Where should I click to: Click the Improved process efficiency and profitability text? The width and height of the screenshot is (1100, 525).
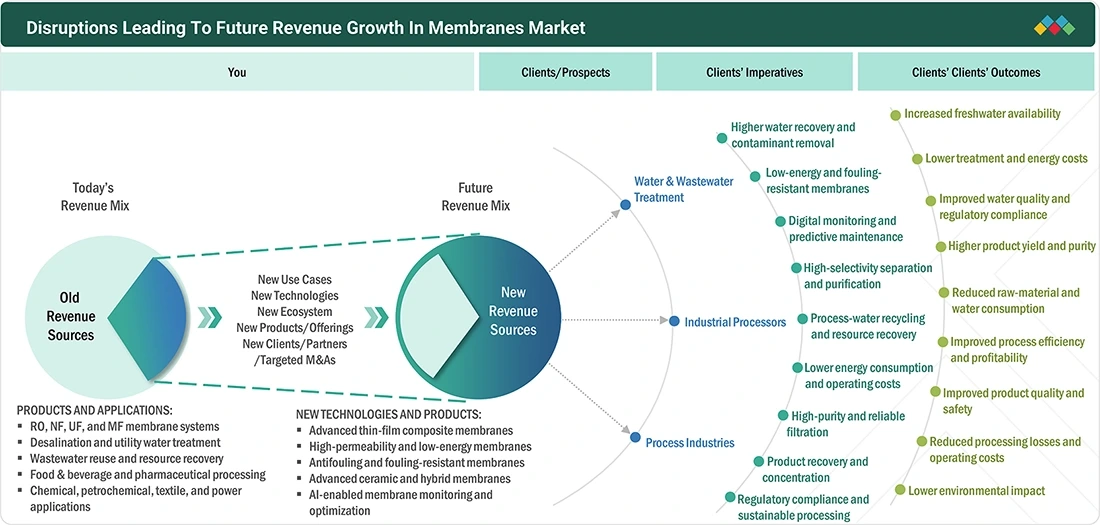click(1017, 350)
